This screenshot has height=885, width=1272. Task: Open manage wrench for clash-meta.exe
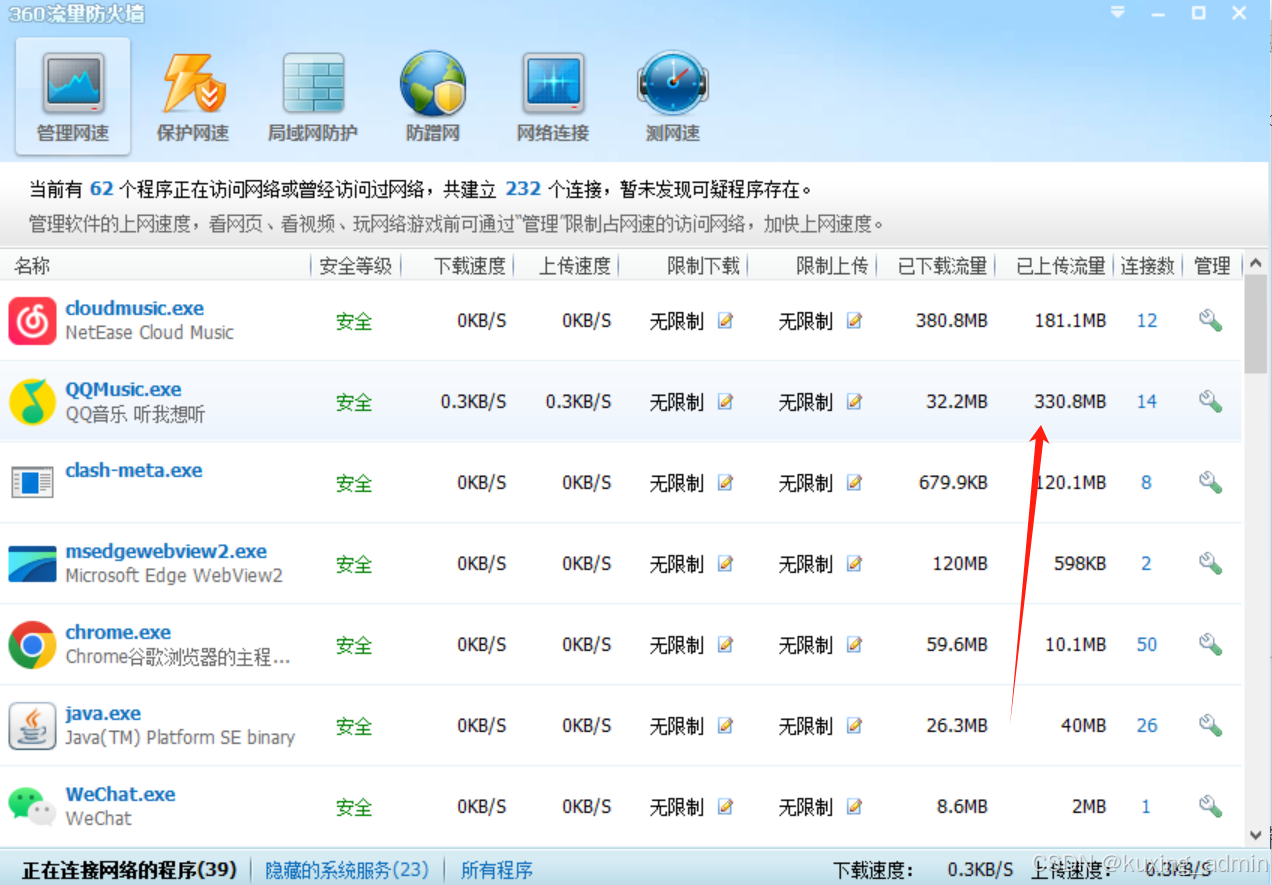[x=1210, y=483]
